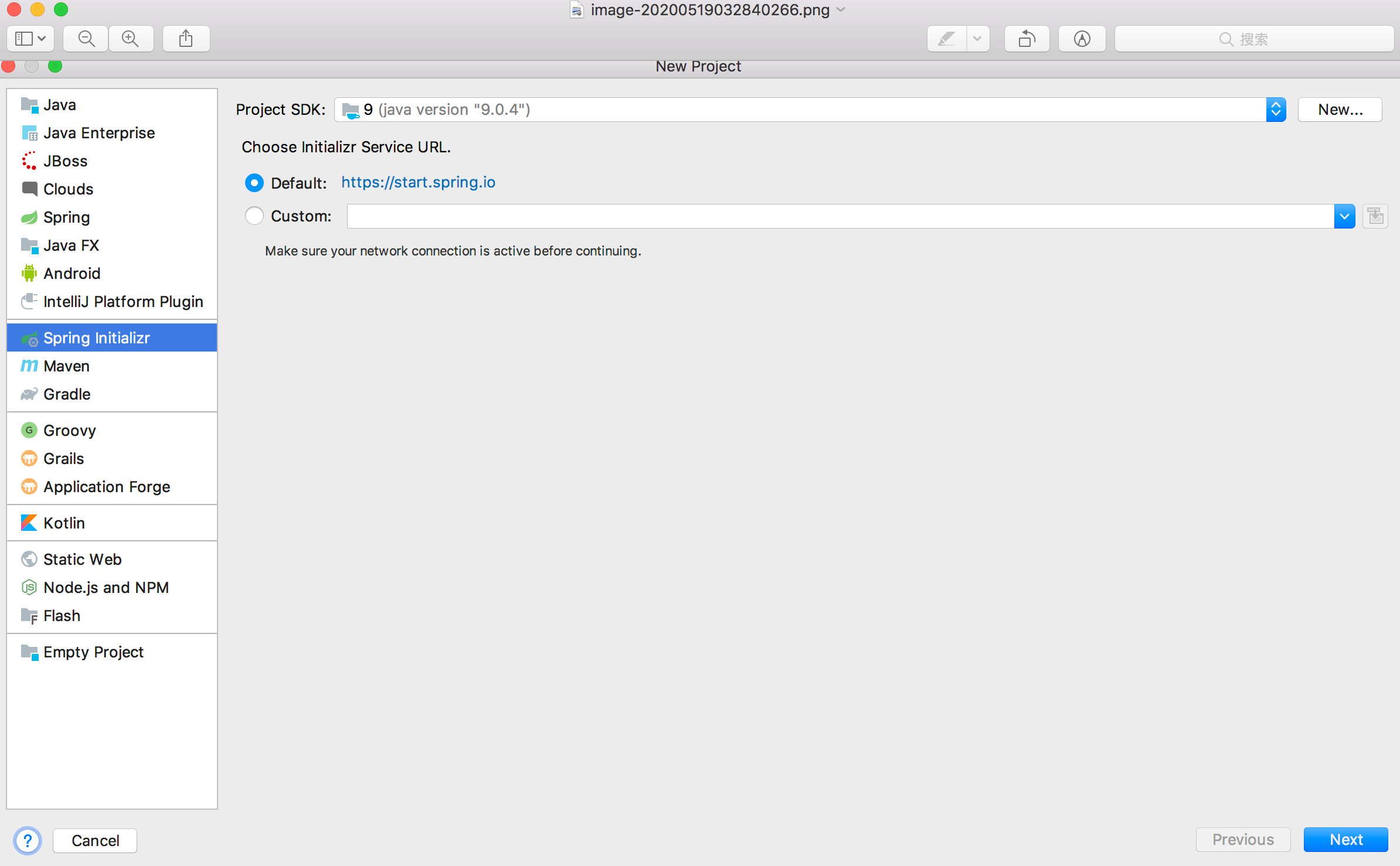Expand the highlight options dropdown arrow
This screenshot has width=1400, height=866.
point(977,39)
